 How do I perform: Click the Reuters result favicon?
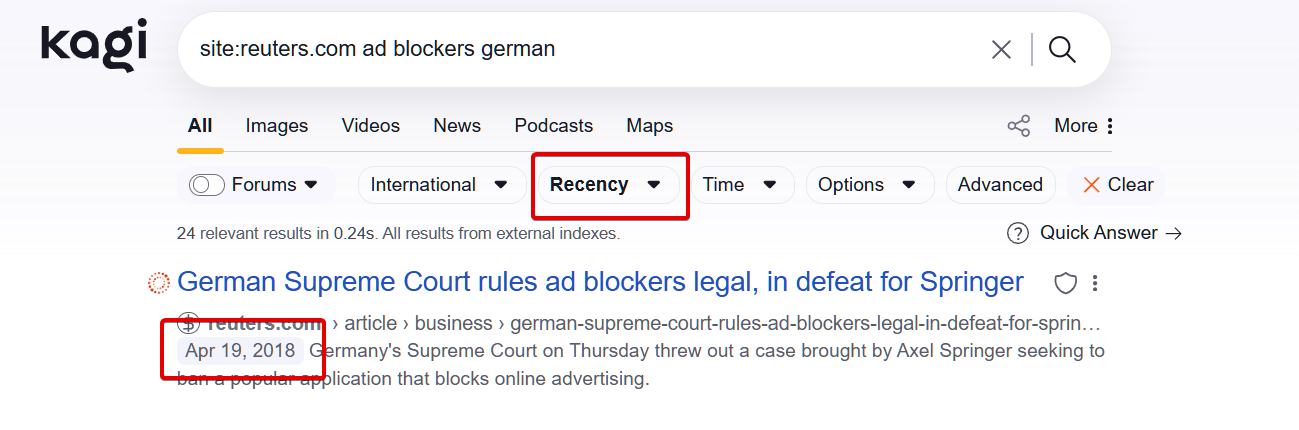(159, 284)
